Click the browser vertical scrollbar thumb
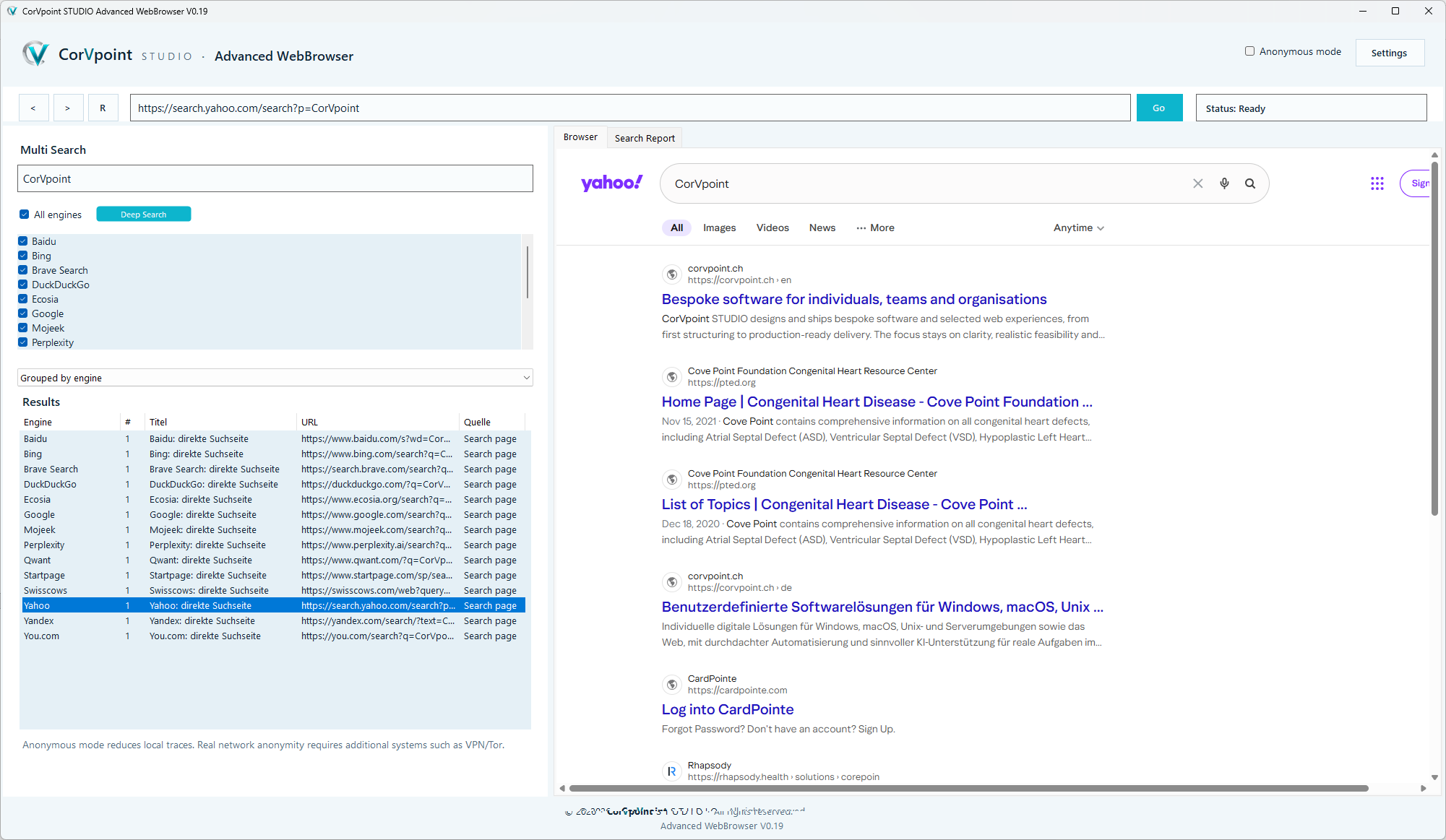The height and width of the screenshot is (840, 1446). click(1434, 338)
